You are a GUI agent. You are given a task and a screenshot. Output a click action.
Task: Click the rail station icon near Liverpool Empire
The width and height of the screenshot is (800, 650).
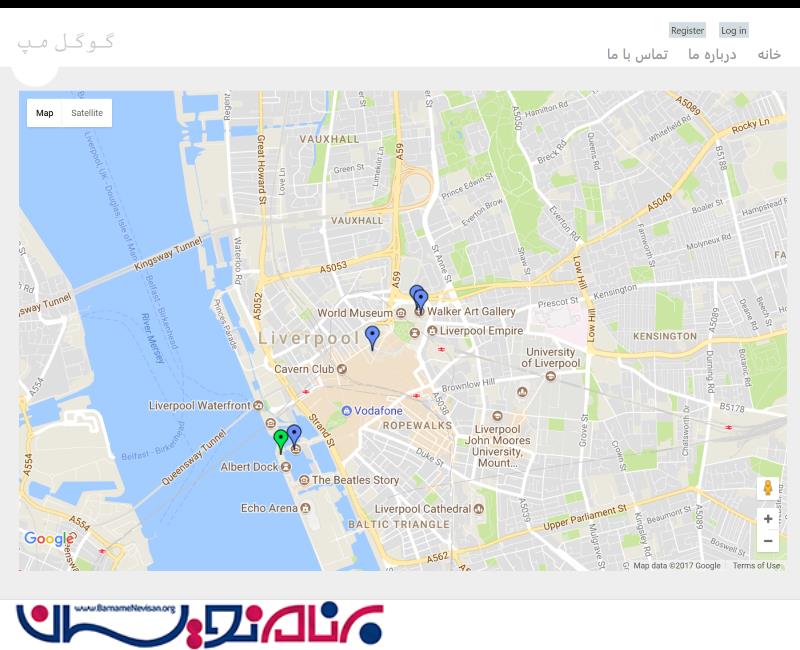tap(441, 349)
